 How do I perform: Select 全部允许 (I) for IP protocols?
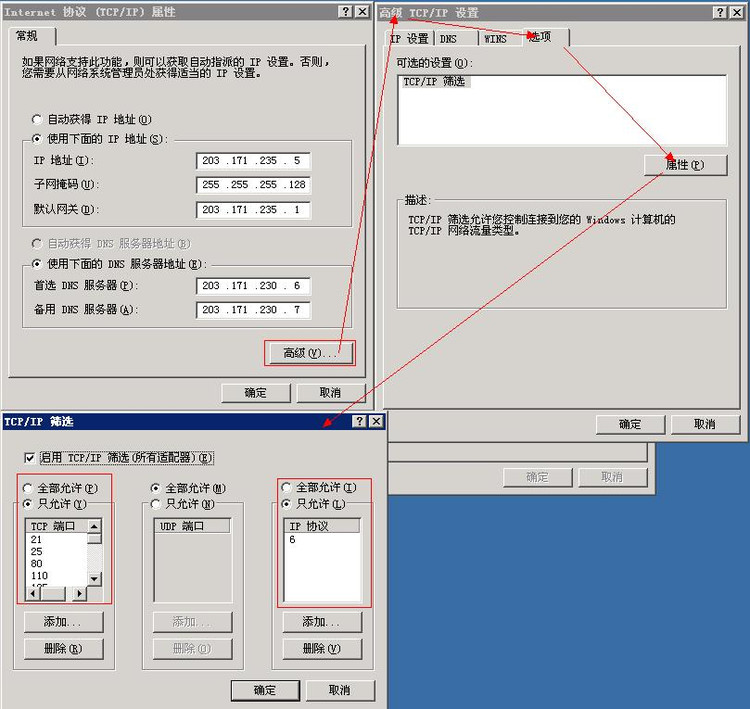click(x=286, y=487)
